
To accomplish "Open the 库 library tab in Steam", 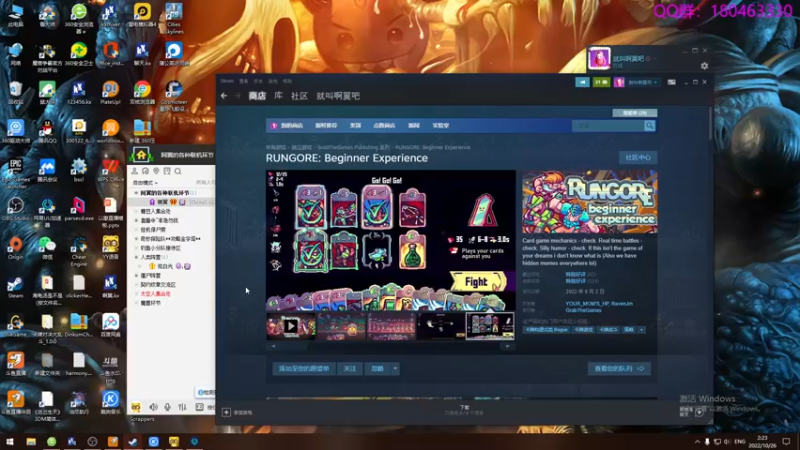I will [x=278, y=96].
